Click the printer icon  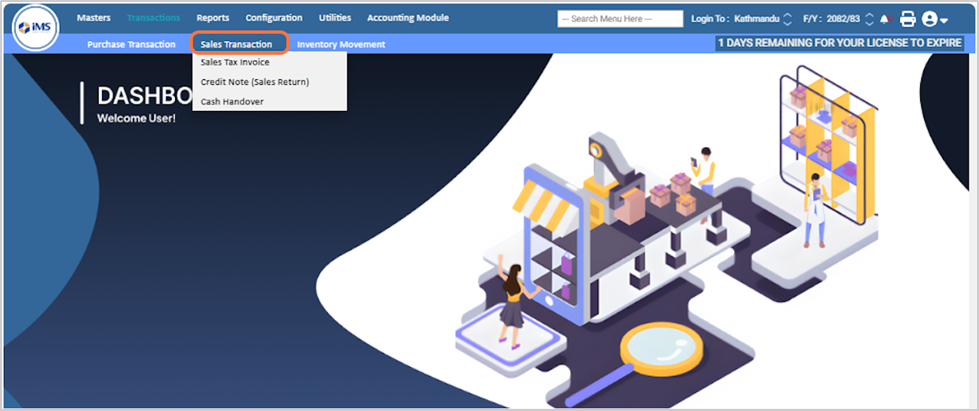tap(907, 19)
